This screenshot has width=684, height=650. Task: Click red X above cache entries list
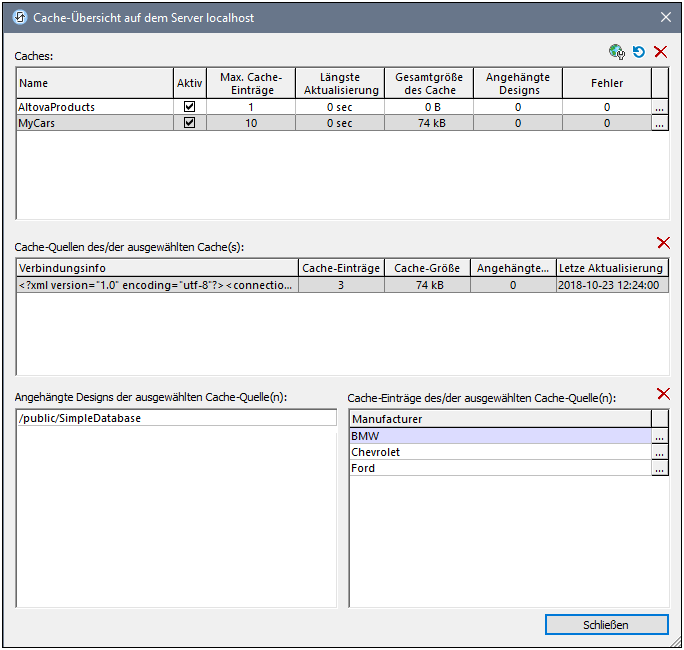[x=662, y=394]
